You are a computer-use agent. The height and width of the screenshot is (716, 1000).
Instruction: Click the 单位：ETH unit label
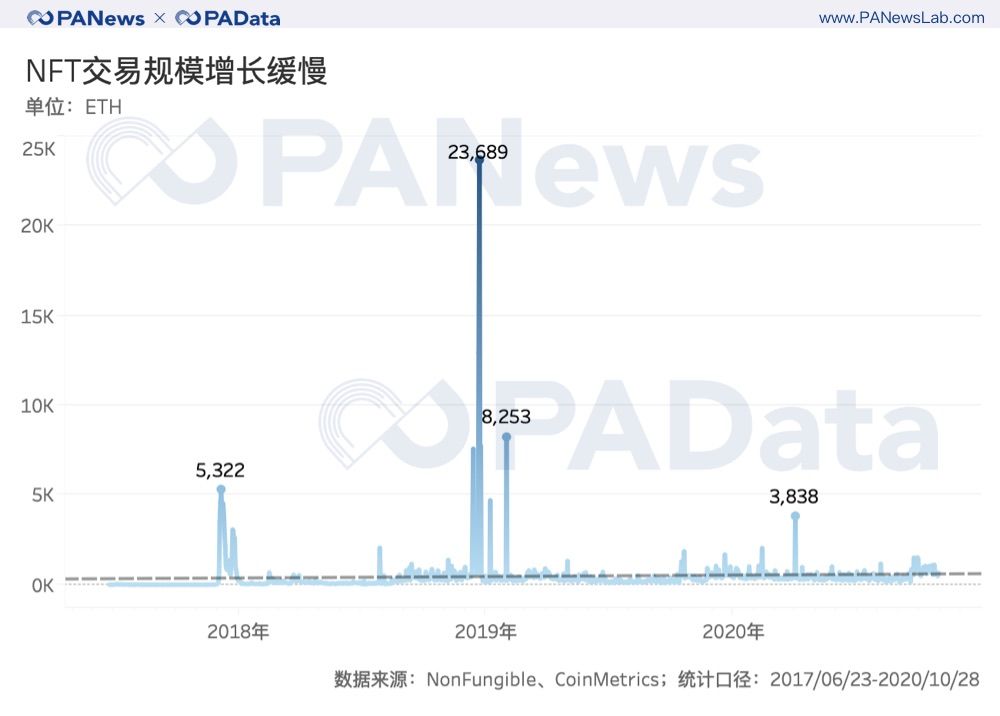tap(73, 106)
